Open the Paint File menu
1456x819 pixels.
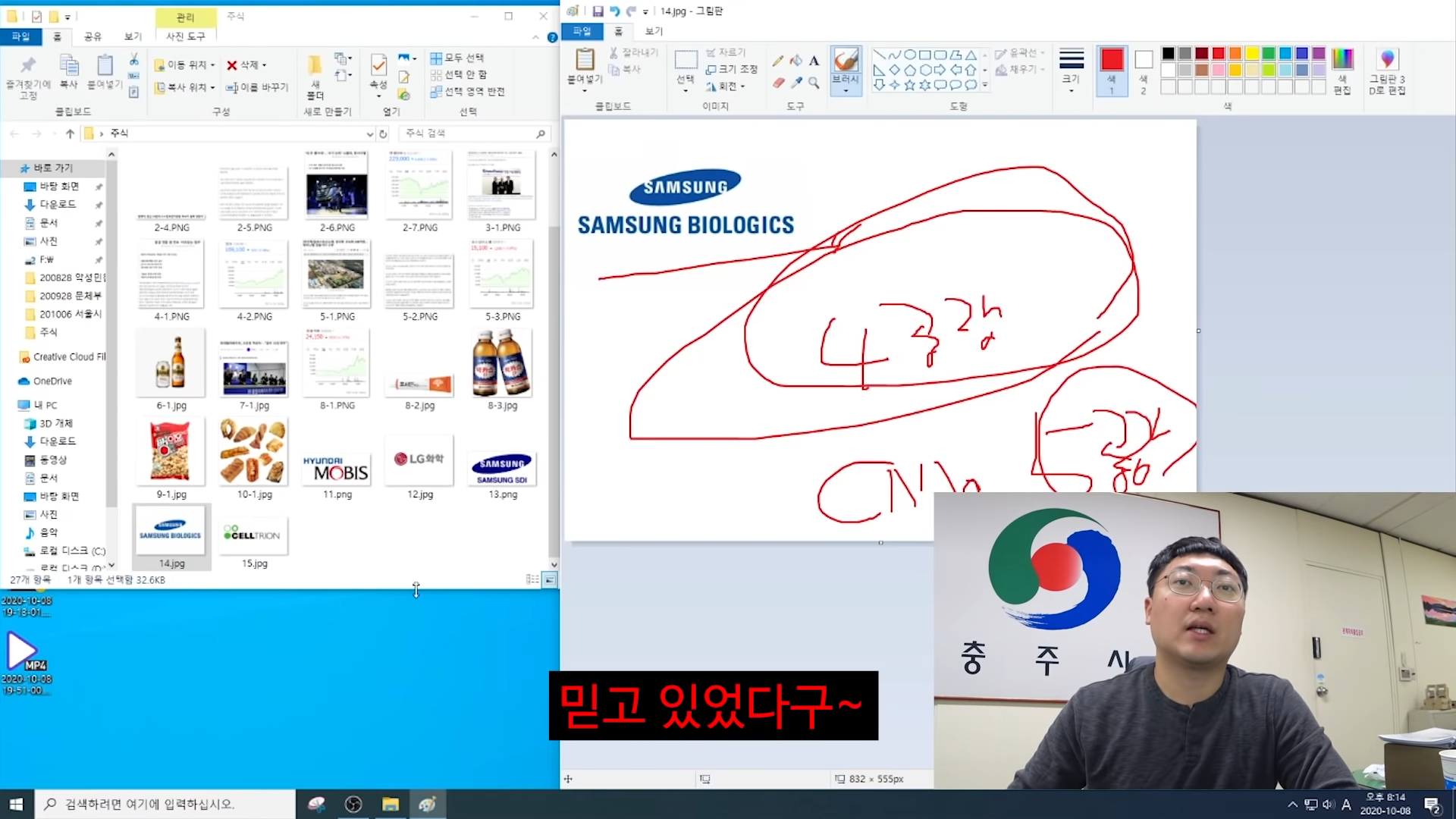[x=582, y=31]
